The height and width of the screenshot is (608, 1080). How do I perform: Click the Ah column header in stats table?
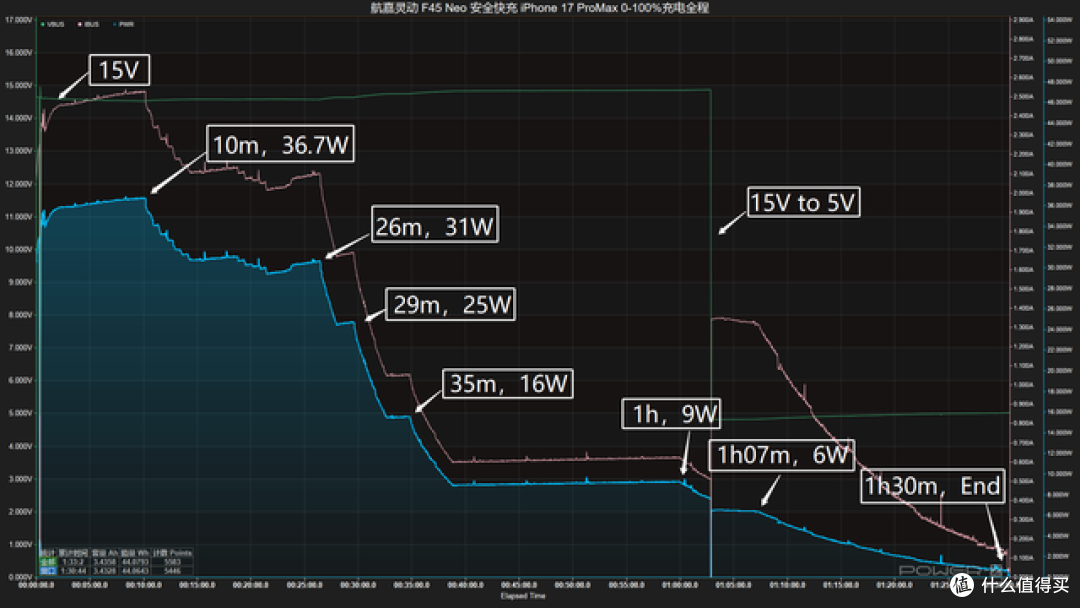coord(105,553)
